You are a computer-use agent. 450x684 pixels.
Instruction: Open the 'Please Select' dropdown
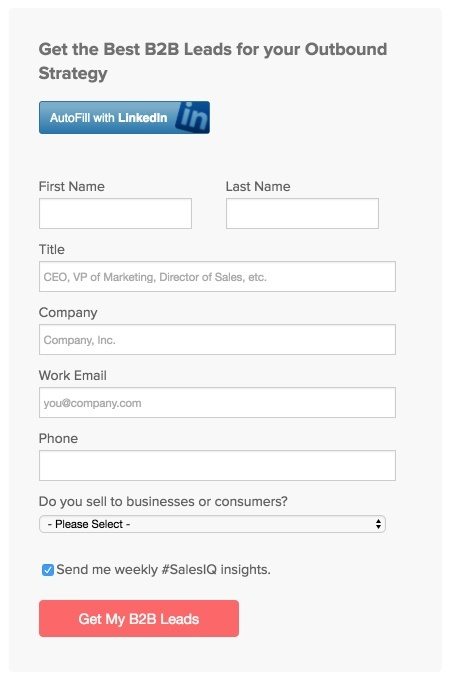(x=212, y=524)
